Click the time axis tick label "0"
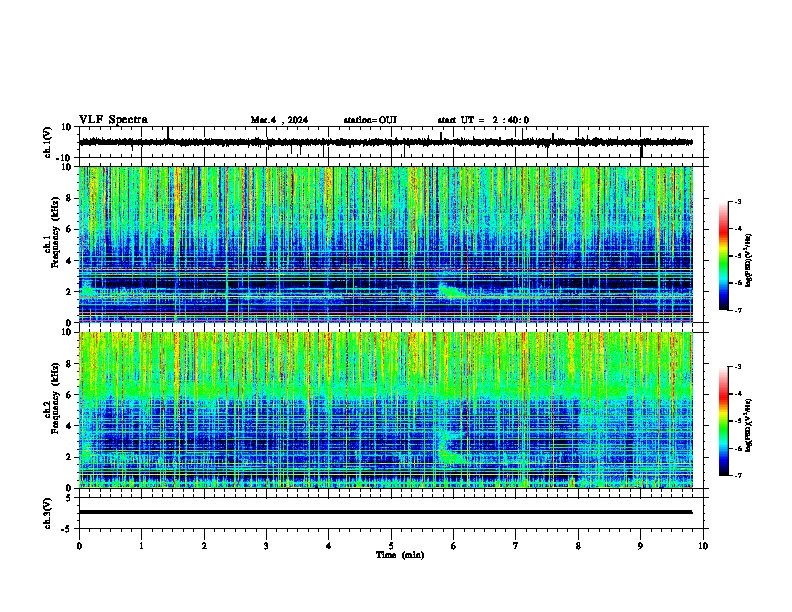 coord(79,546)
